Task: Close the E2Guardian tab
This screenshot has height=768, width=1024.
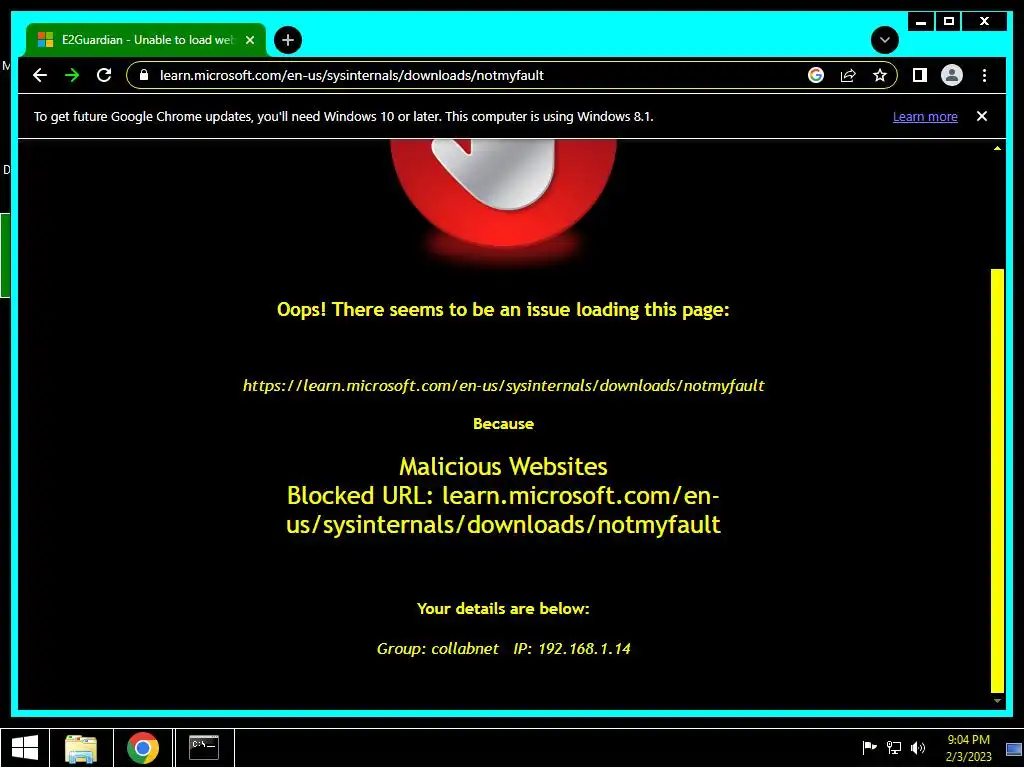Action: pyautogui.click(x=249, y=40)
